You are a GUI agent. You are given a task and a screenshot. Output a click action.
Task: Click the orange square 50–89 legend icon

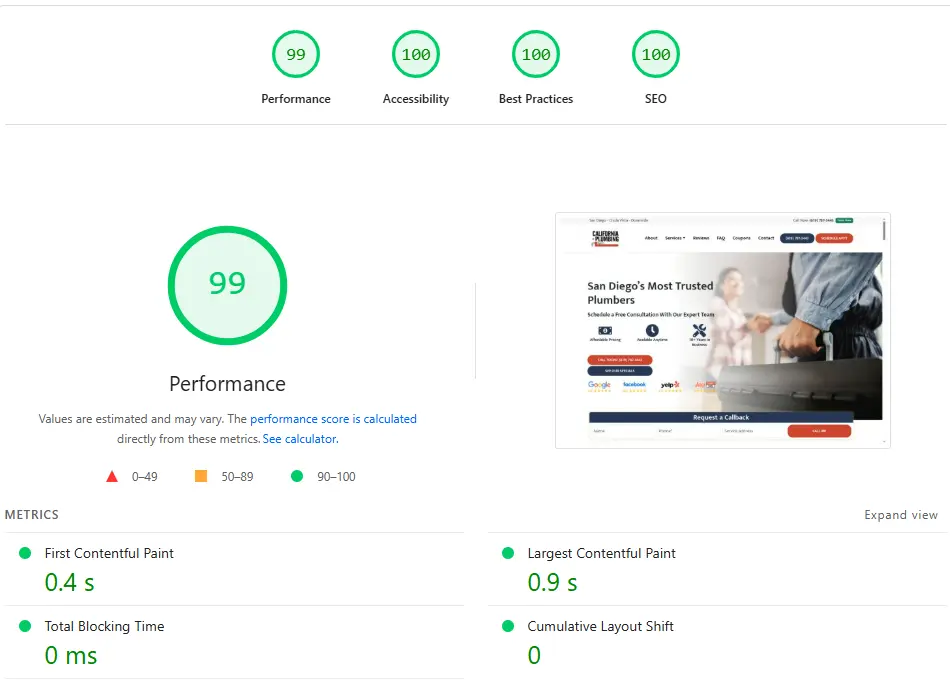point(201,476)
